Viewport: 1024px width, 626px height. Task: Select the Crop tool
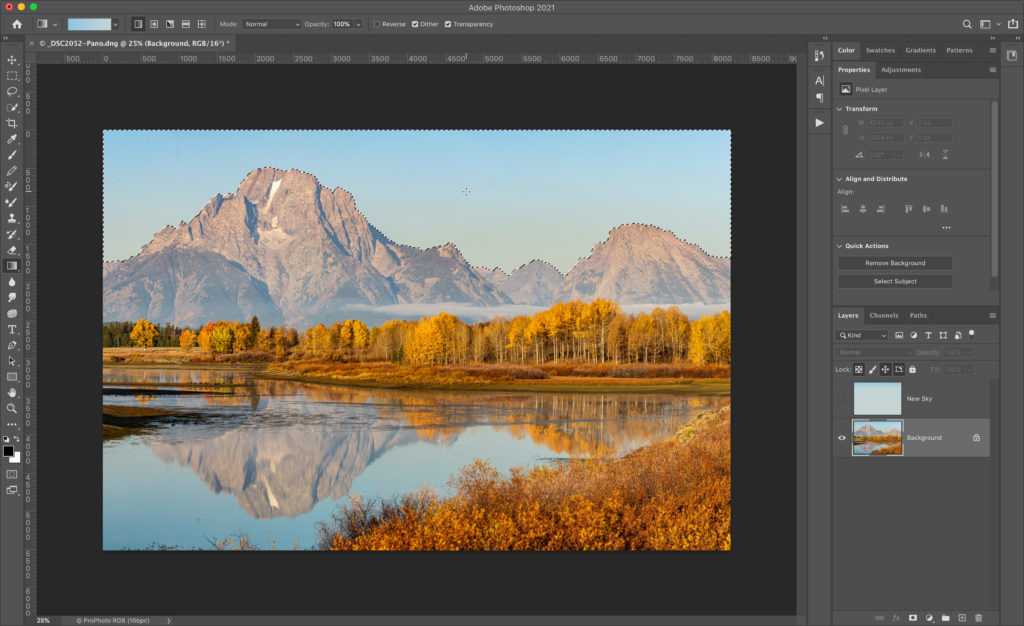coord(12,123)
